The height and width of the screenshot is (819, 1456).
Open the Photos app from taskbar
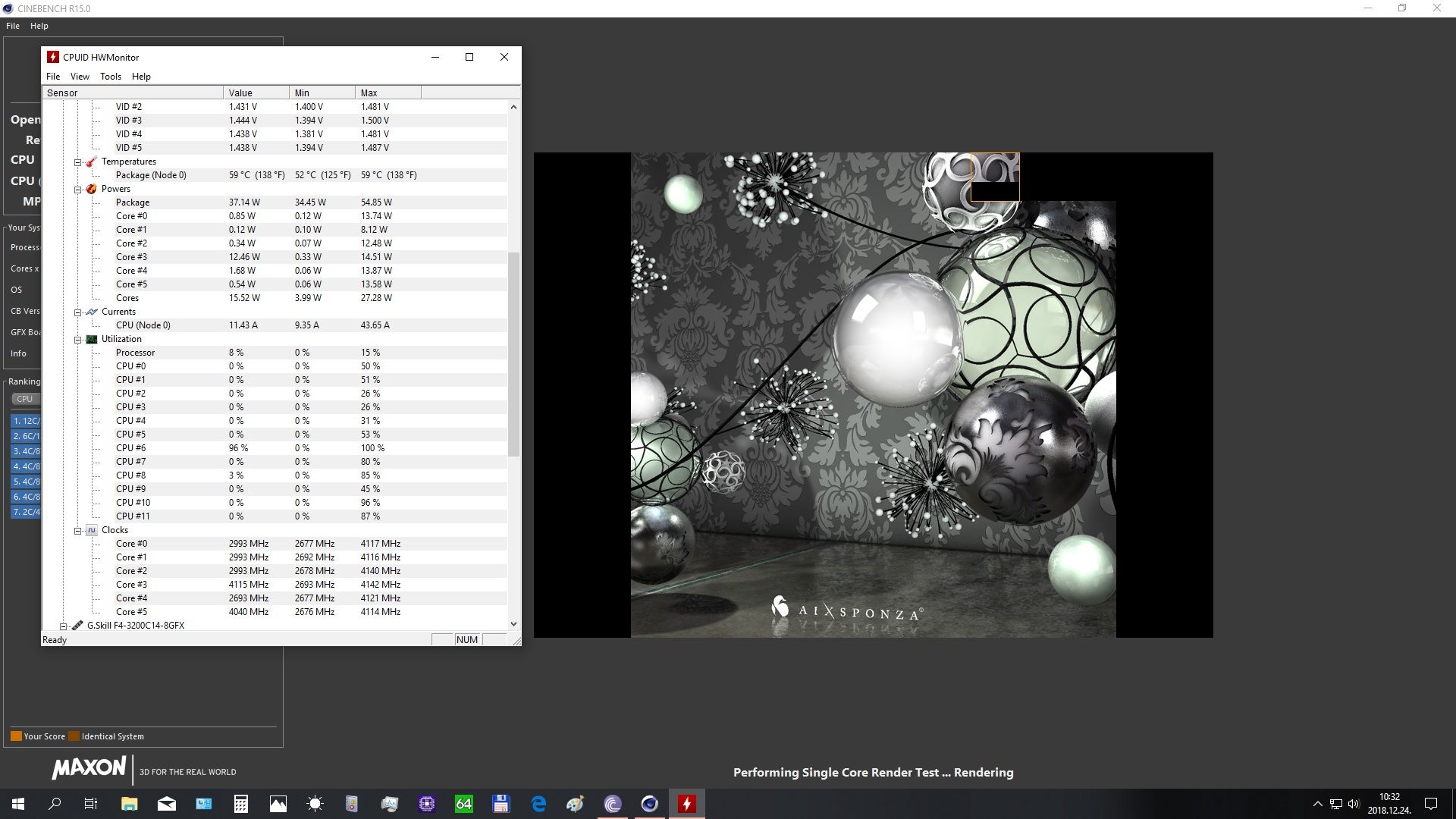click(278, 804)
